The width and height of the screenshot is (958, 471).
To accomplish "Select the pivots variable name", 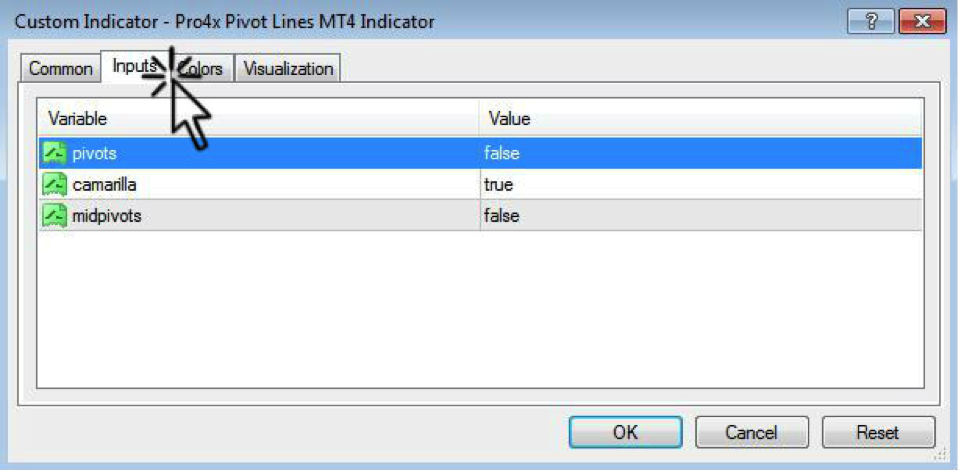I will (x=94, y=153).
